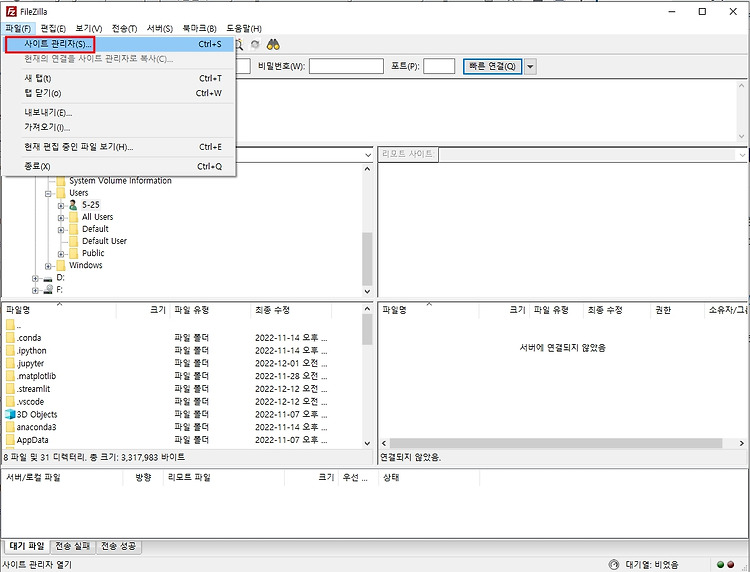This screenshot has width=750, height=572.
Task: Click the parent directory '..' folder icon
Action: coord(11,325)
